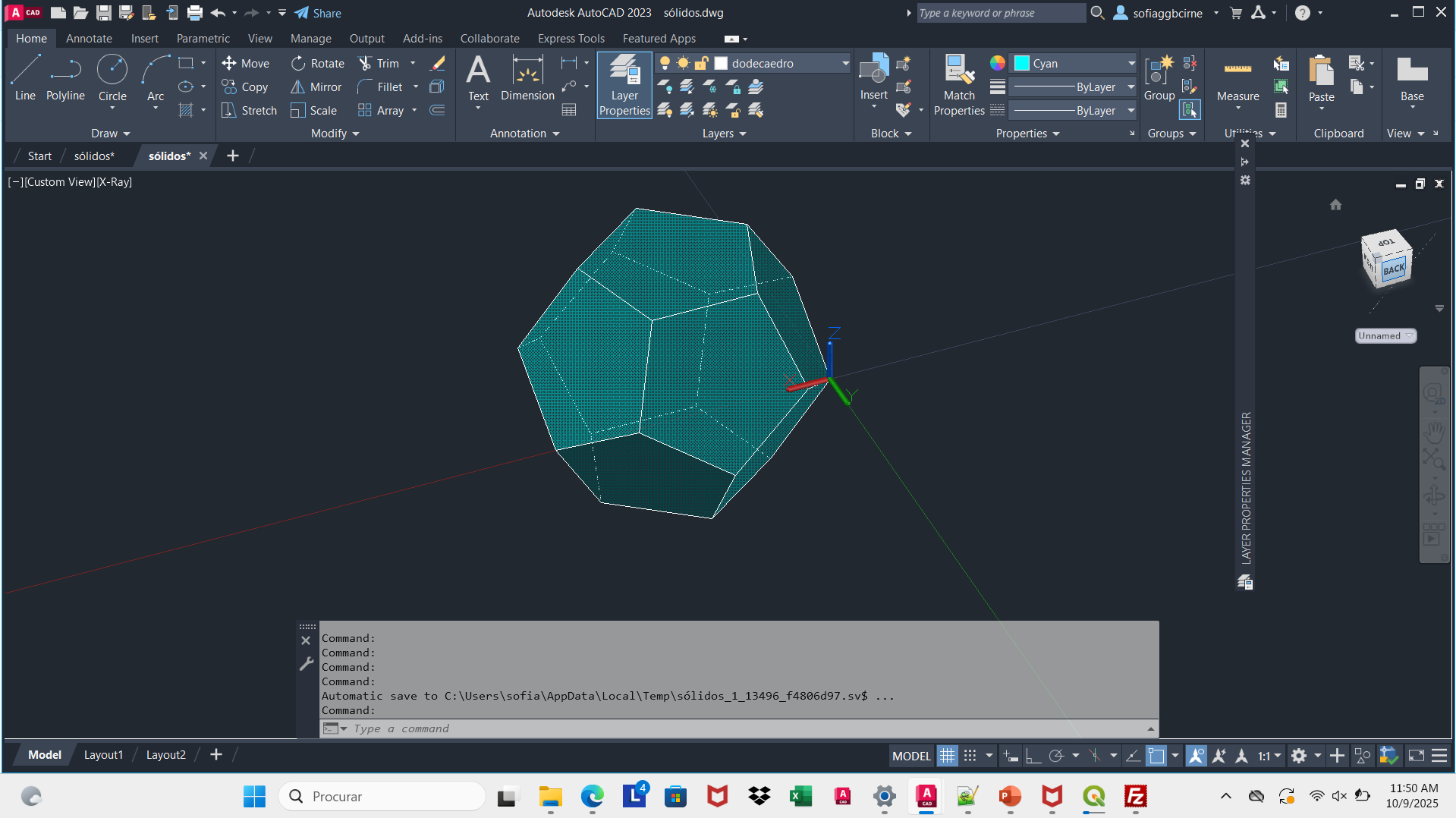
Task: Click the Move tool in Modify panel
Action: tap(245, 64)
